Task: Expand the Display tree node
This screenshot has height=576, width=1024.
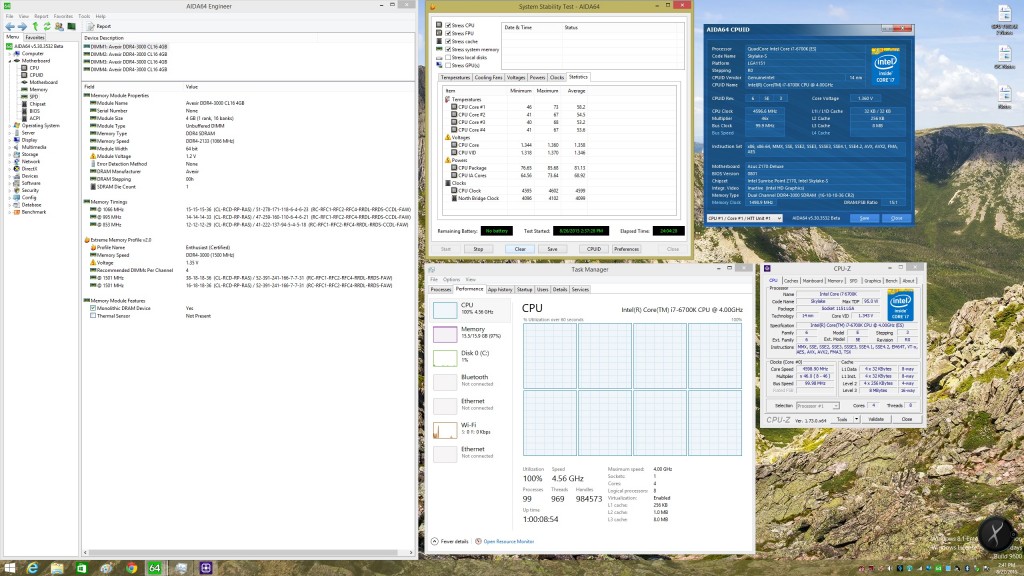Action: (x=10, y=140)
